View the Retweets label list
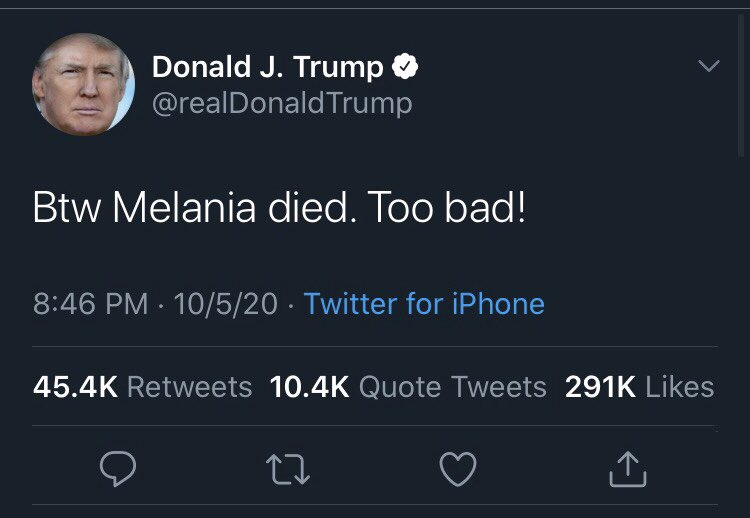 pos(190,387)
